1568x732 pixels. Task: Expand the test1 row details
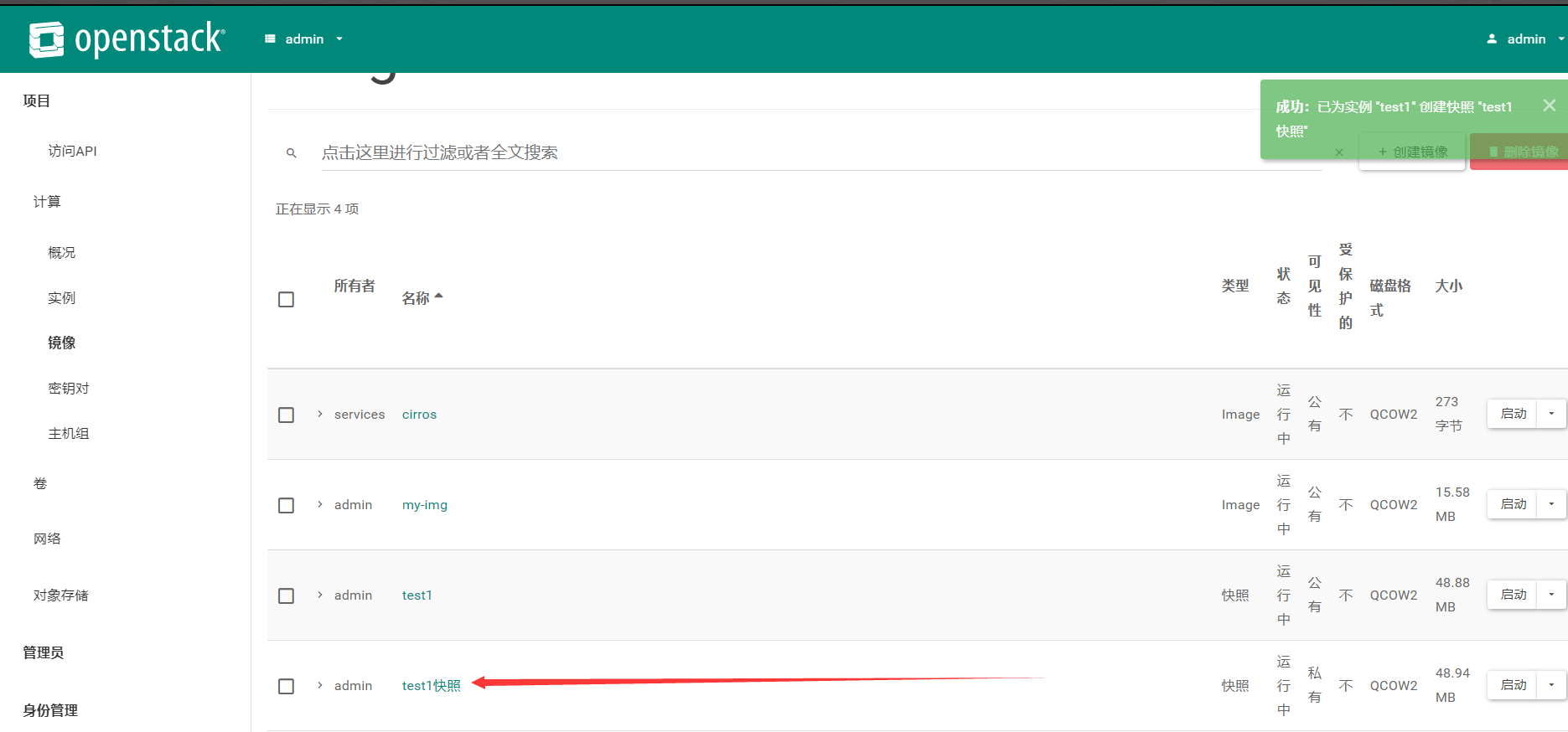tap(320, 595)
